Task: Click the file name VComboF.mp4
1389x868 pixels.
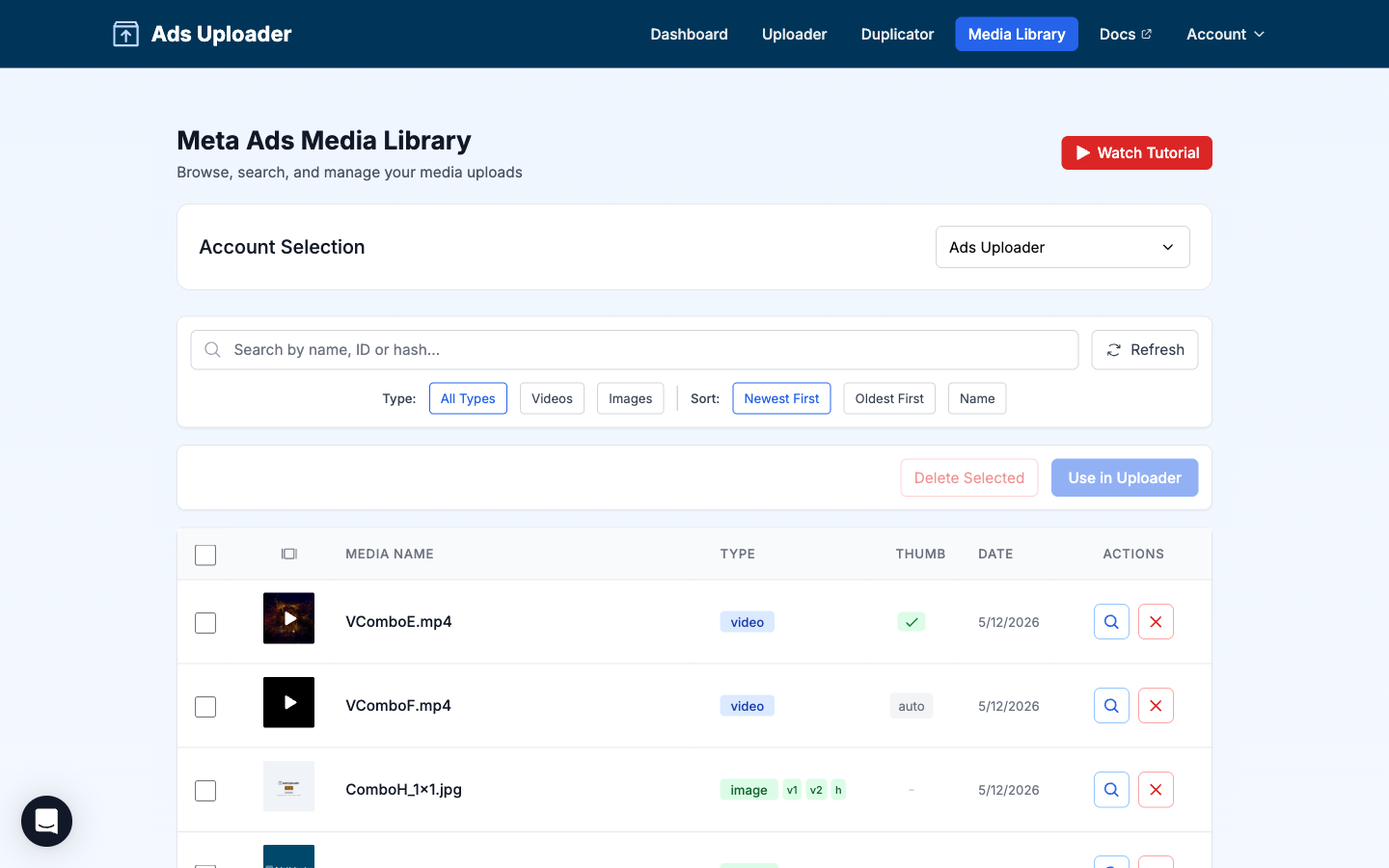Action: [x=398, y=705]
